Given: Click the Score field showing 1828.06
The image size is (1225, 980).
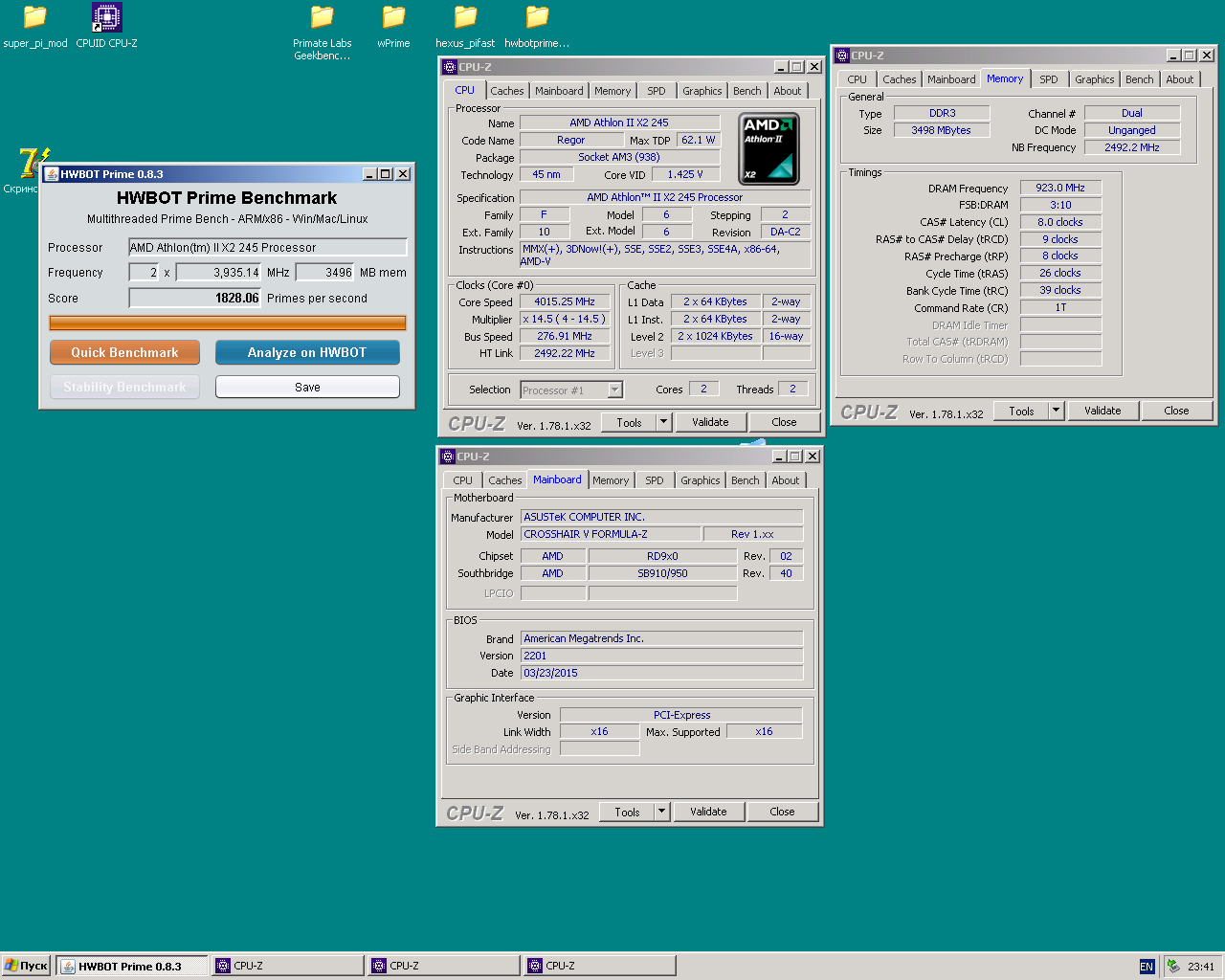Looking at the screenshot, I should (194, 299).
